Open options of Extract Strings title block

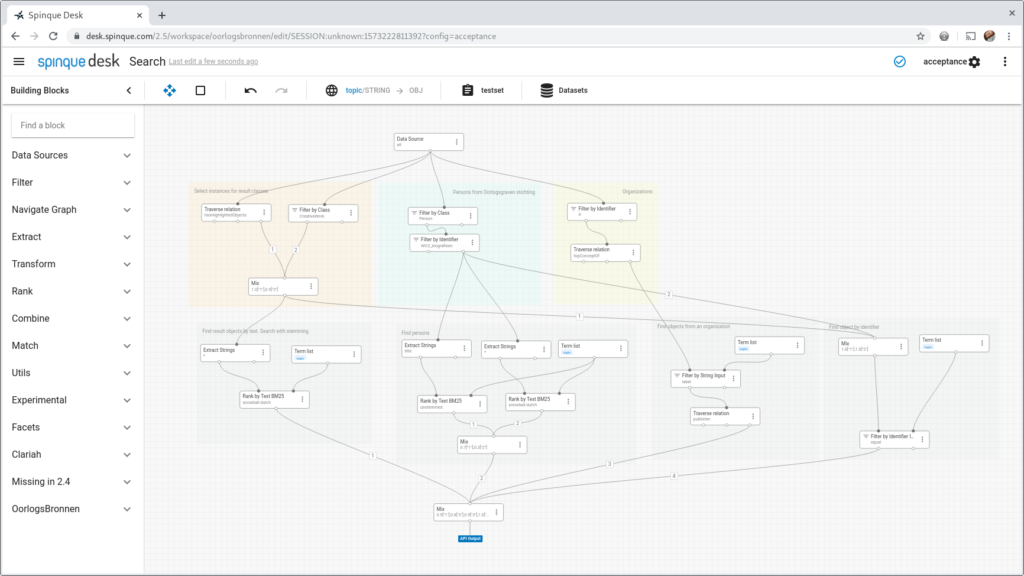[464, 348]
